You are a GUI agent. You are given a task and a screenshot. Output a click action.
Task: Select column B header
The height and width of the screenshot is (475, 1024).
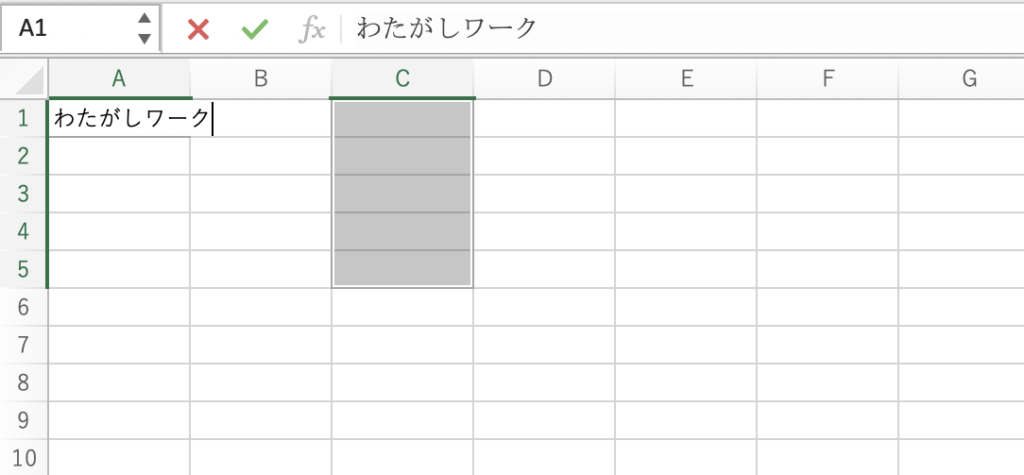coord(261,79)
